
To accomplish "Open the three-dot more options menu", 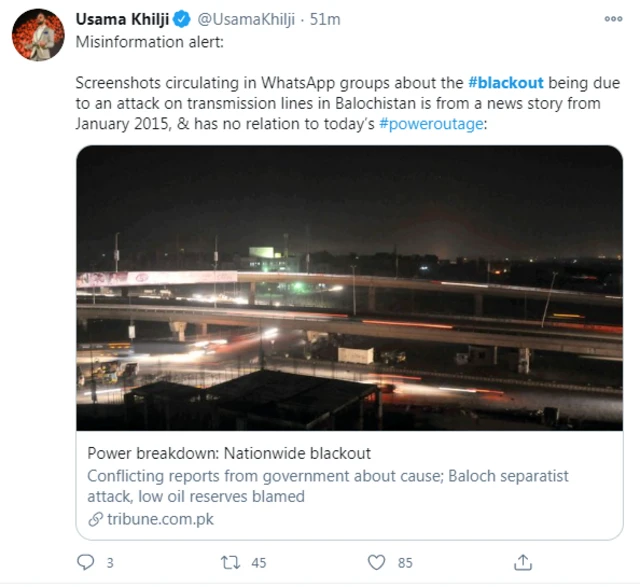I will pyautogui.click(x=610, y=18).
